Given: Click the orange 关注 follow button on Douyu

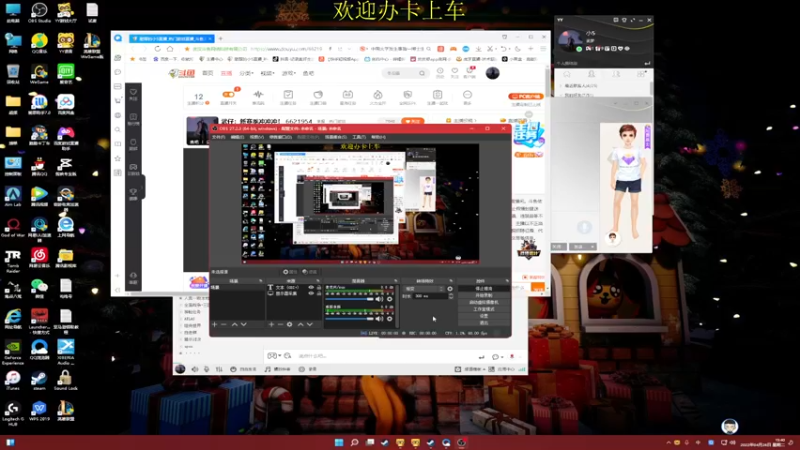Looking at the screenshot, I should coord(412,121).
